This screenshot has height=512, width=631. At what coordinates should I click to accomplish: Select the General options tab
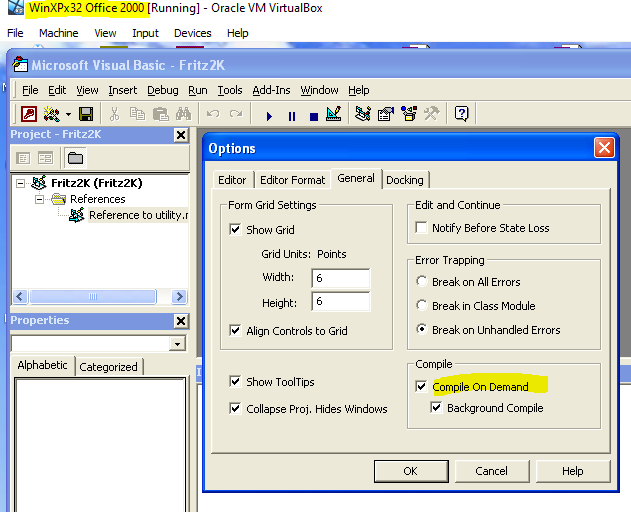(x=356, y=178)
